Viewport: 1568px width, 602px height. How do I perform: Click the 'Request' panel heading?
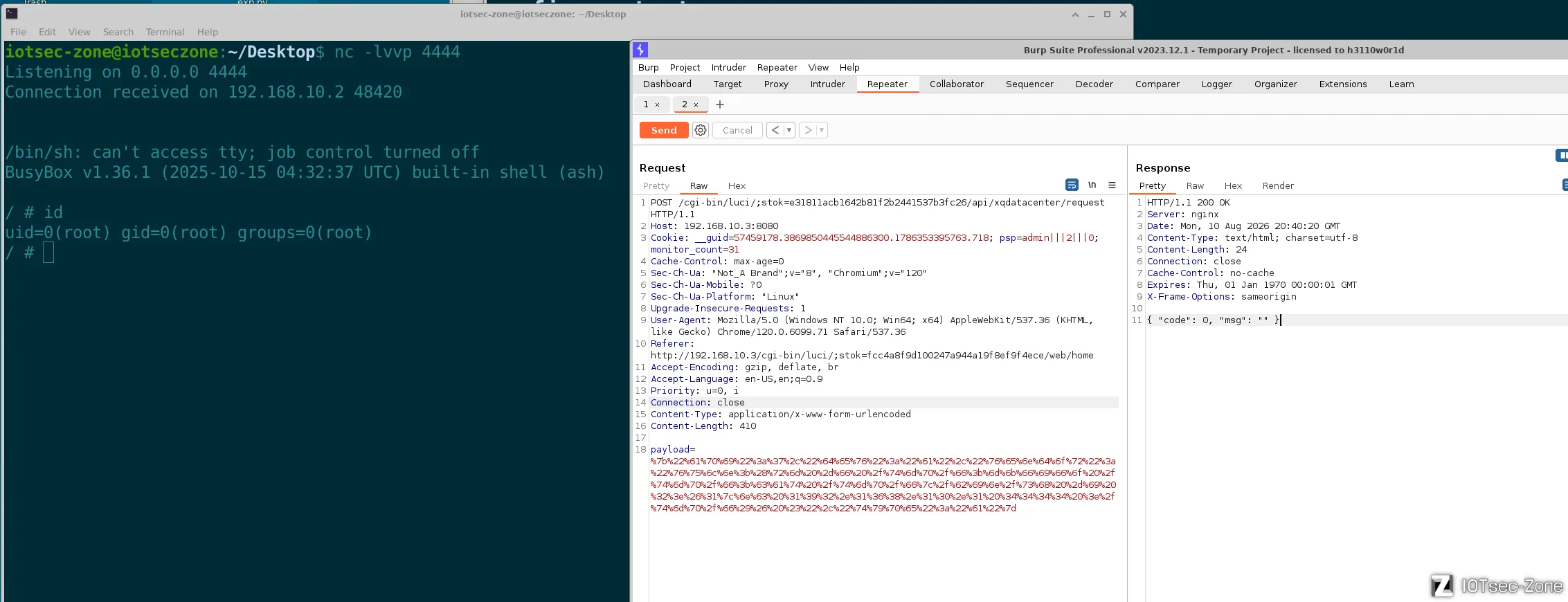[x=663, y=168]
